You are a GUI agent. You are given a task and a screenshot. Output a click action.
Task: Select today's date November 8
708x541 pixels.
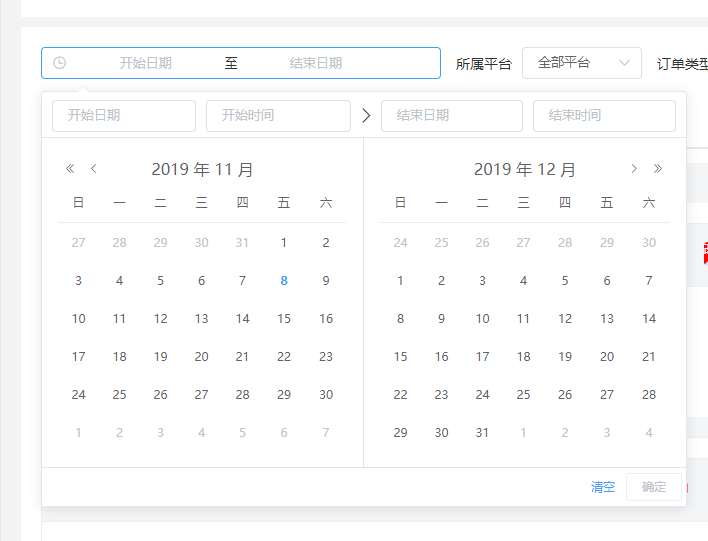284,281
